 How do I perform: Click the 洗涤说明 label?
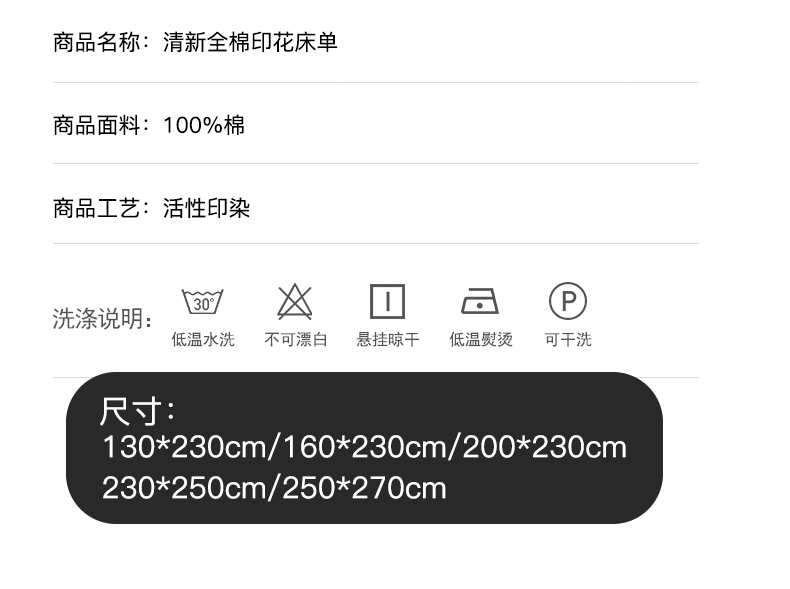tap(96, 318)
